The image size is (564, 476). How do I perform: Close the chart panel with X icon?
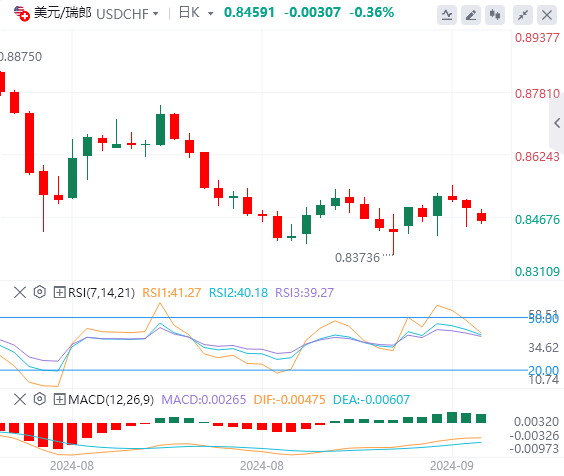[547, 15]
